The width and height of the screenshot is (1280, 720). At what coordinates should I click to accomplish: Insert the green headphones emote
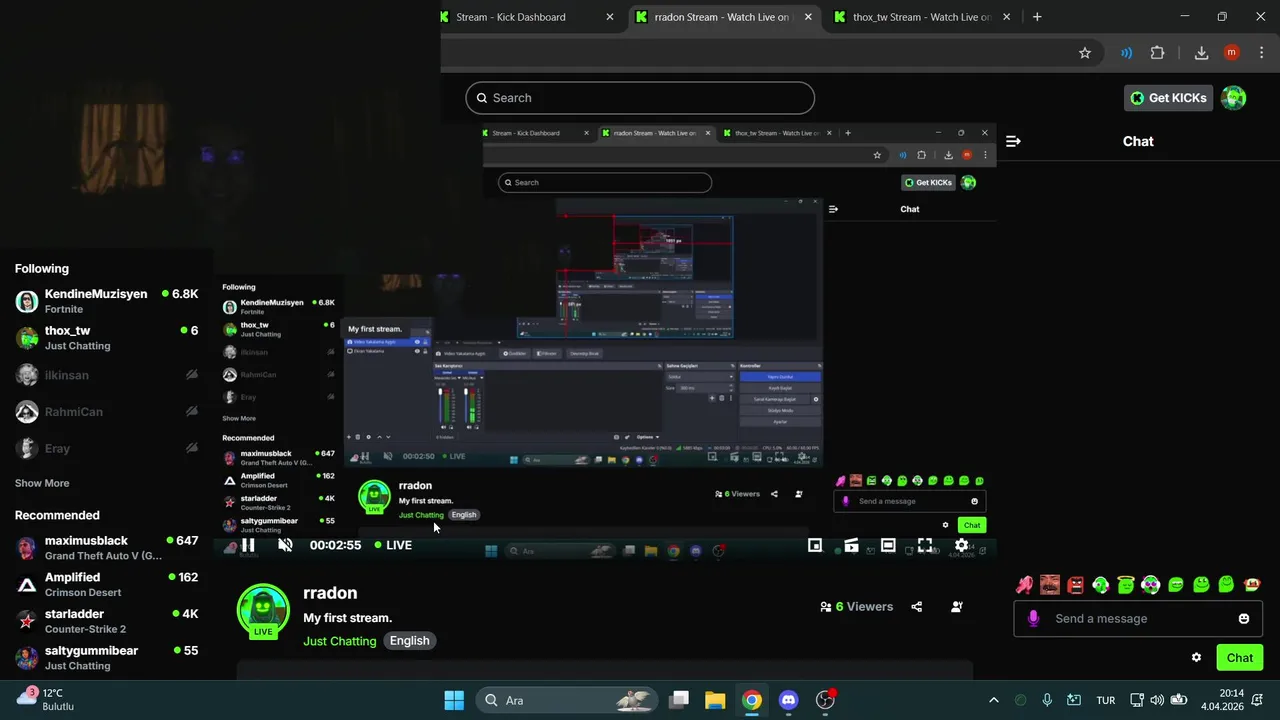pos(1100,584)
